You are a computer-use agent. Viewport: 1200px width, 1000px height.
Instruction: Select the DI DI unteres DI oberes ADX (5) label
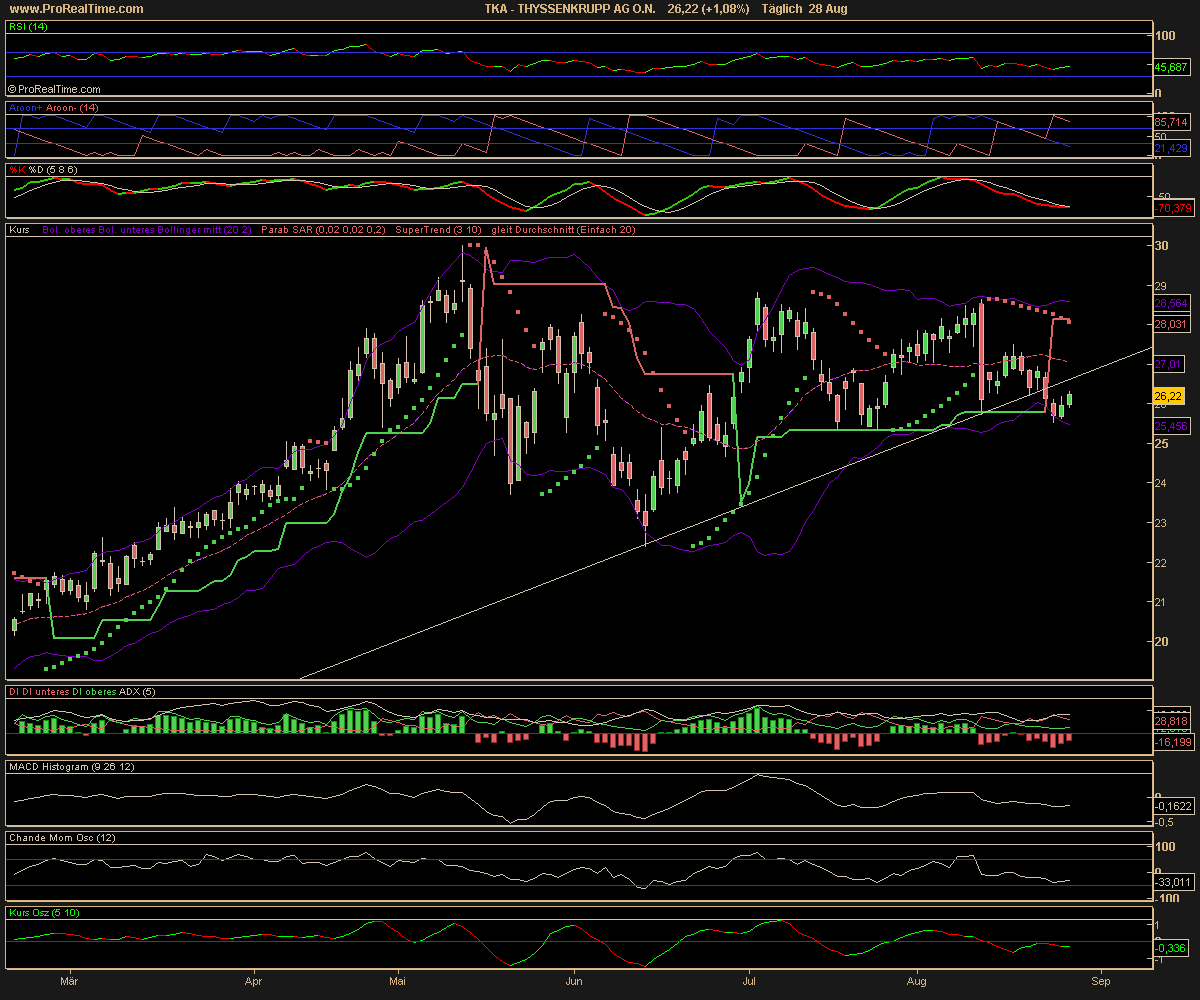point(82,692)
